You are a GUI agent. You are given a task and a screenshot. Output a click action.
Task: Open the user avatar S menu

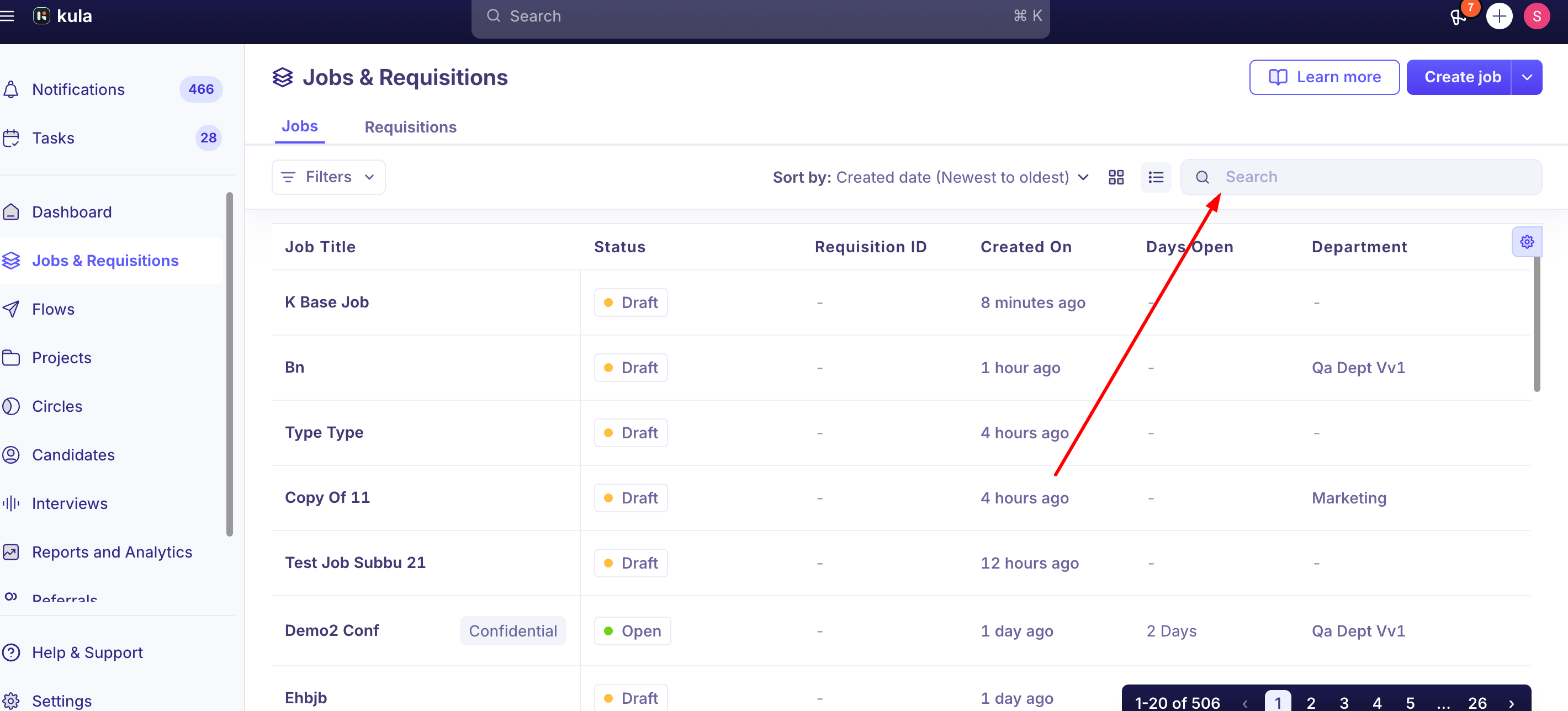[1537, 16]
